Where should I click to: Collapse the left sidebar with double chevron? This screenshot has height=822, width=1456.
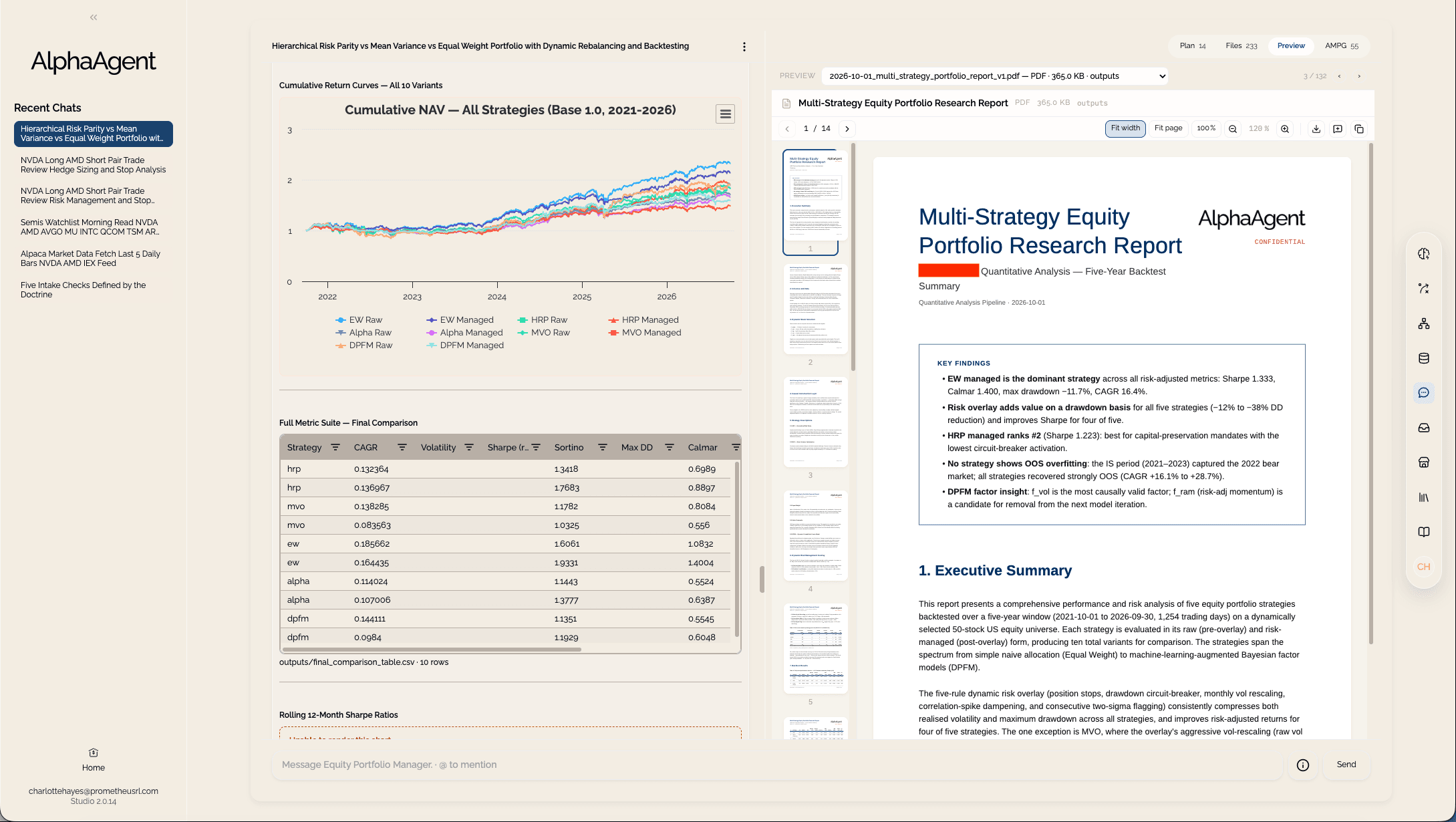pos(94,17)
